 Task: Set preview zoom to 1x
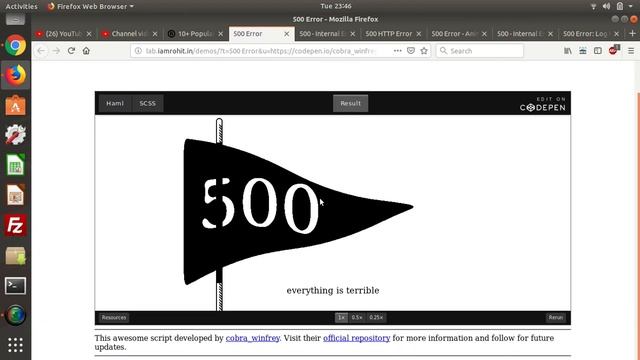point(341,317)
